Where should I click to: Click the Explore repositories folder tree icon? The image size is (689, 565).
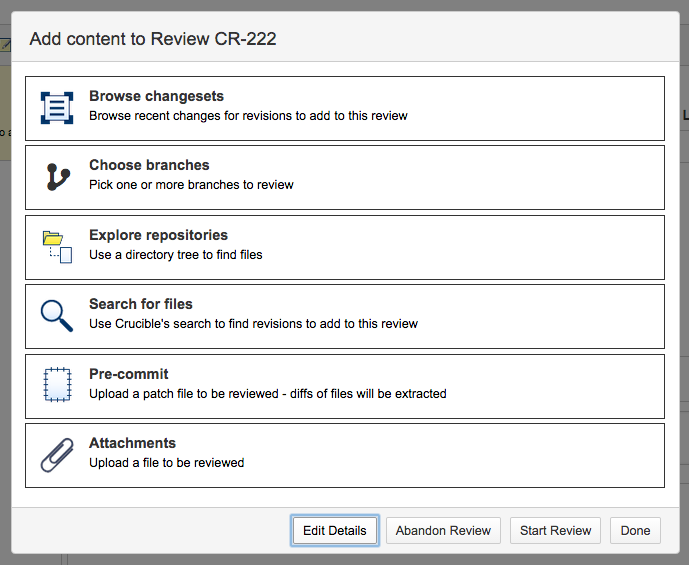click(x=57, y=246)
